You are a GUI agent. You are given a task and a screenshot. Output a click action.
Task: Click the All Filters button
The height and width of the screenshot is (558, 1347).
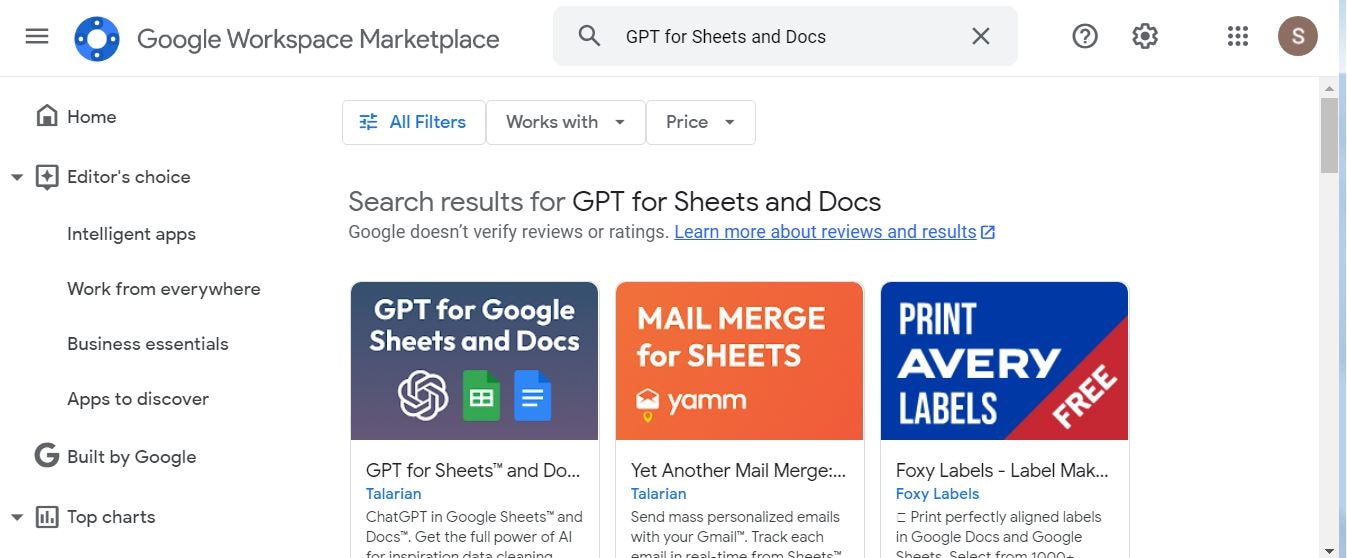(413, 122)
